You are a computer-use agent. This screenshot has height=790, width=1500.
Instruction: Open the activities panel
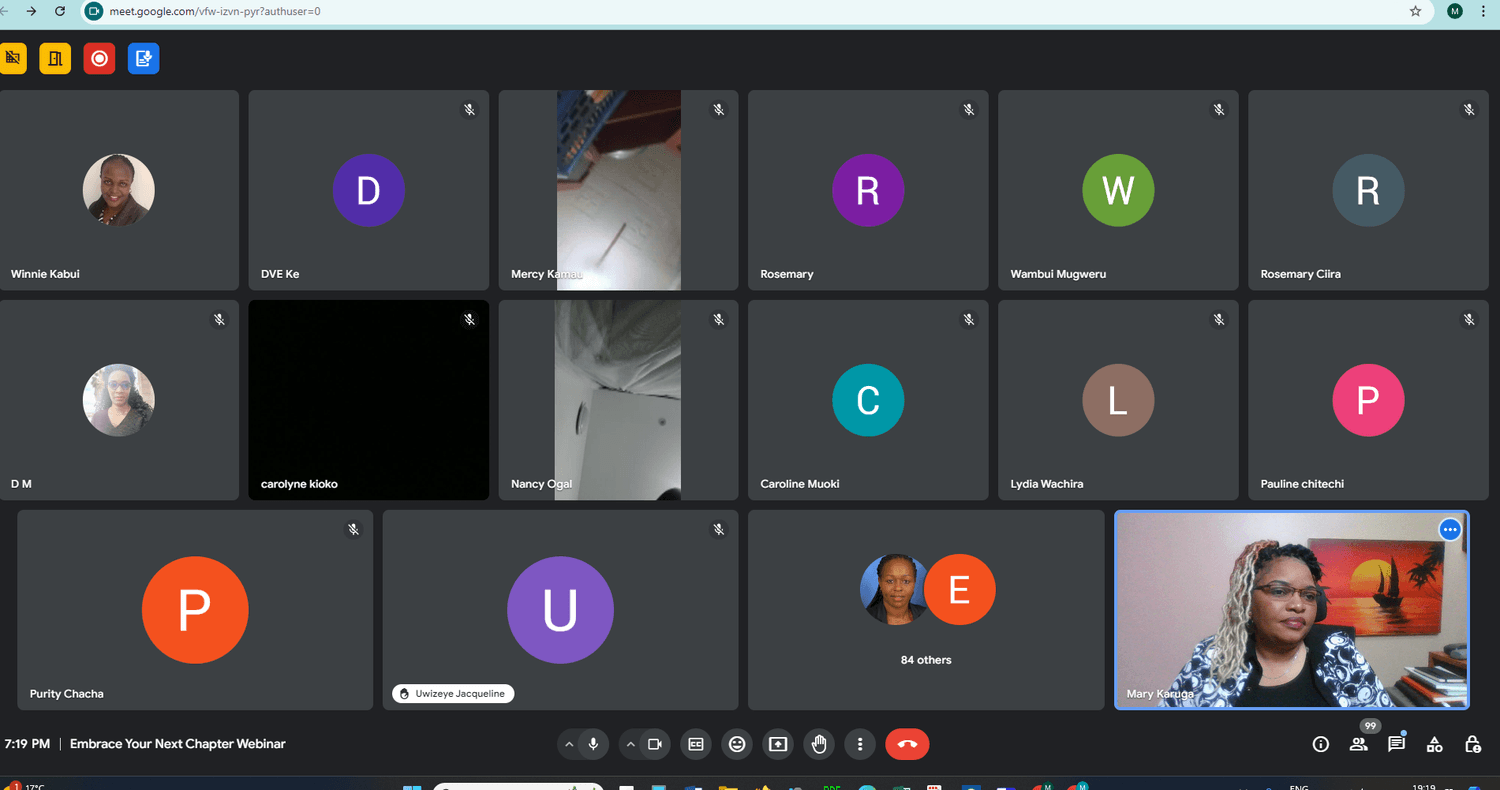(x=1434, y=744)
